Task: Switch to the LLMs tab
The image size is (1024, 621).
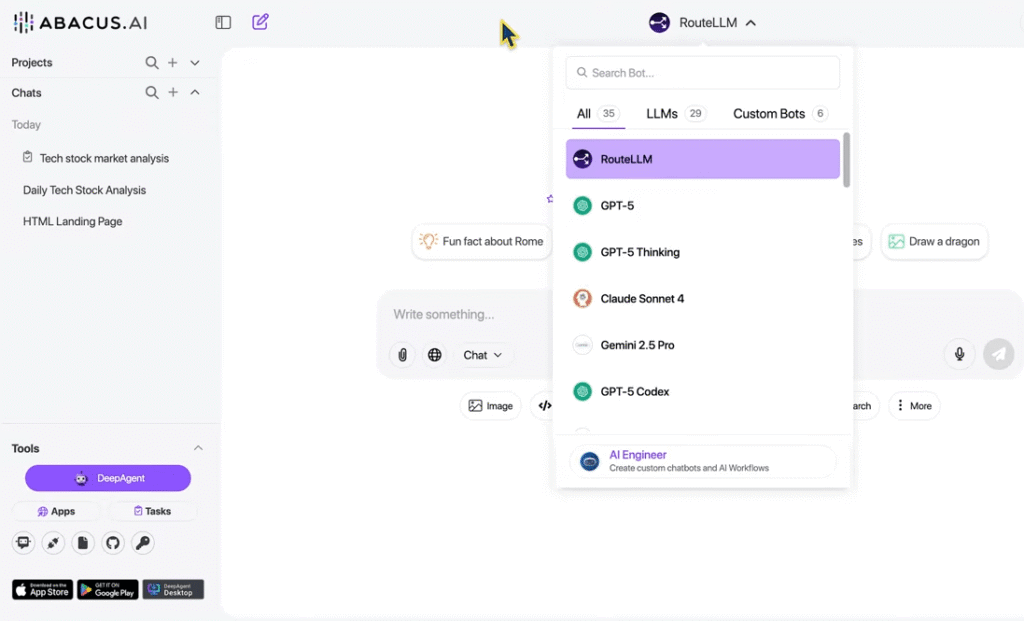Action: coord(676,114)
